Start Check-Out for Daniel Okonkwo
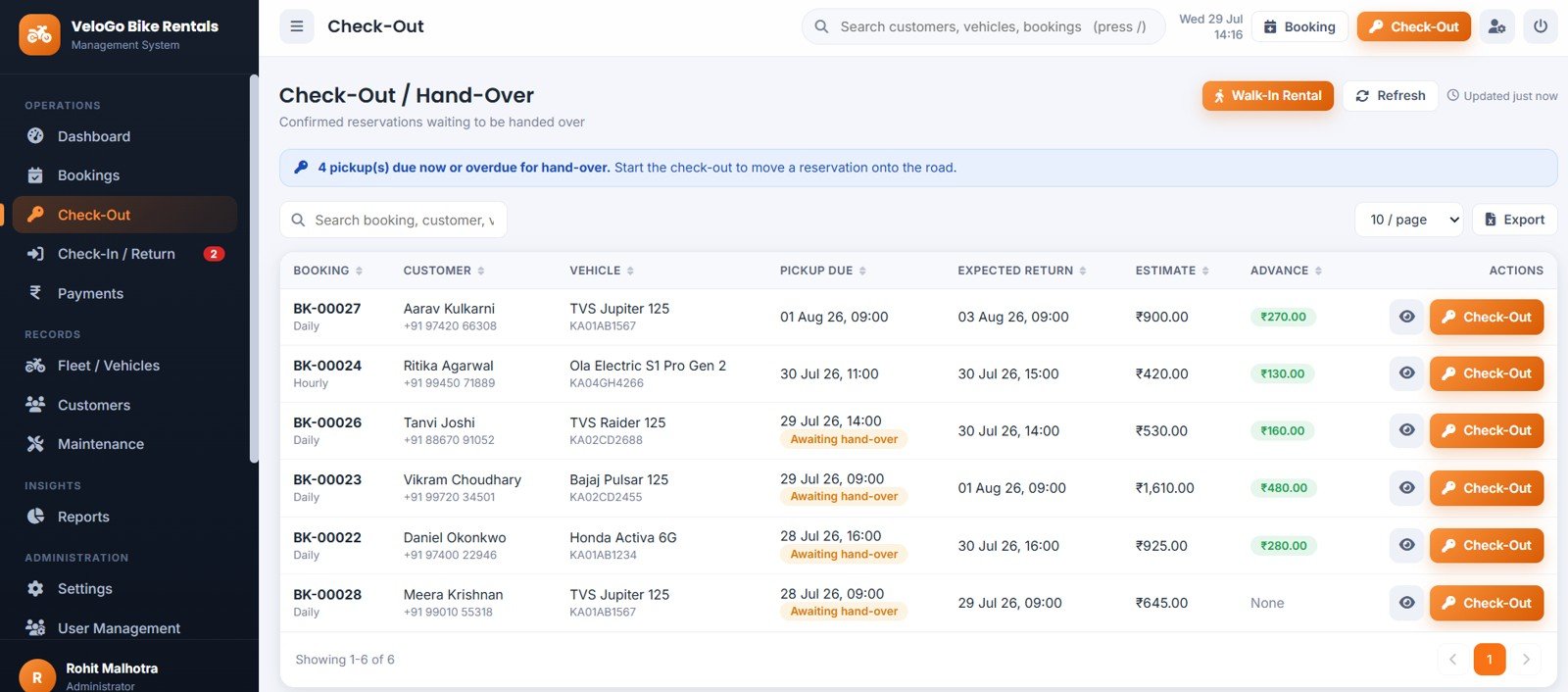Viewport: 1568px width, 692px height. click(1486, 545)
